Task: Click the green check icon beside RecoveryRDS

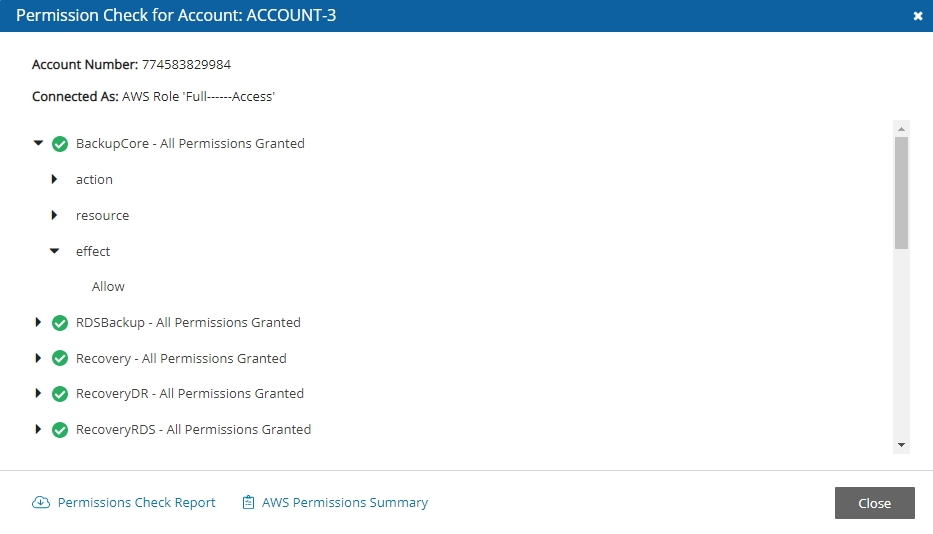Action: click(x=60, y=430)
